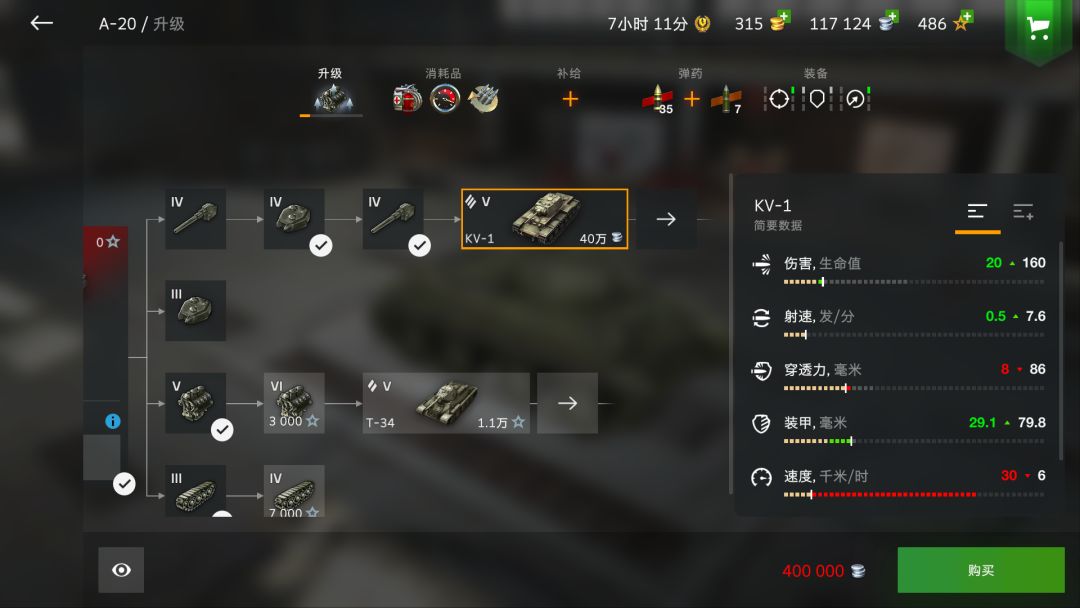Select the tier VI engine costing 3 000

tap(294, 403)
